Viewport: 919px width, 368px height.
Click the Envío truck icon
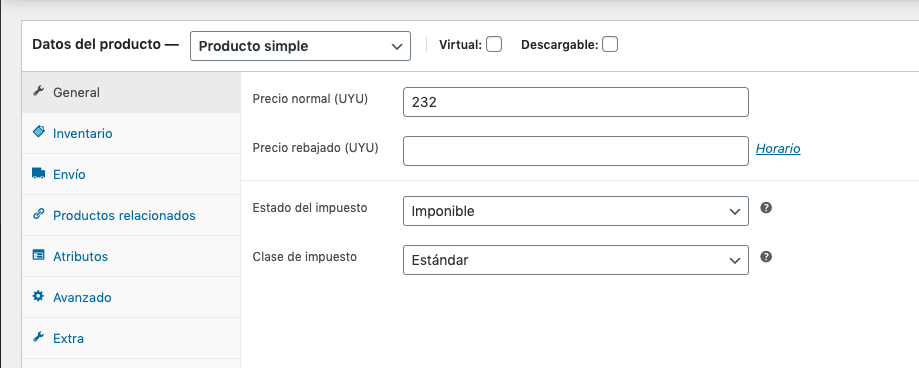click(x=38, y=173)
